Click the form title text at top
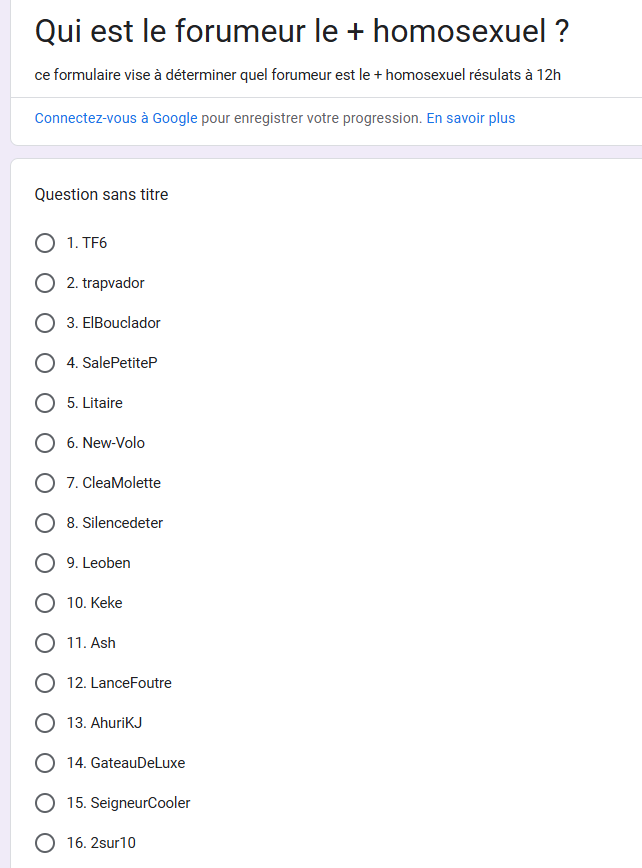The image size is (642, 868). (x=302, y=32)
